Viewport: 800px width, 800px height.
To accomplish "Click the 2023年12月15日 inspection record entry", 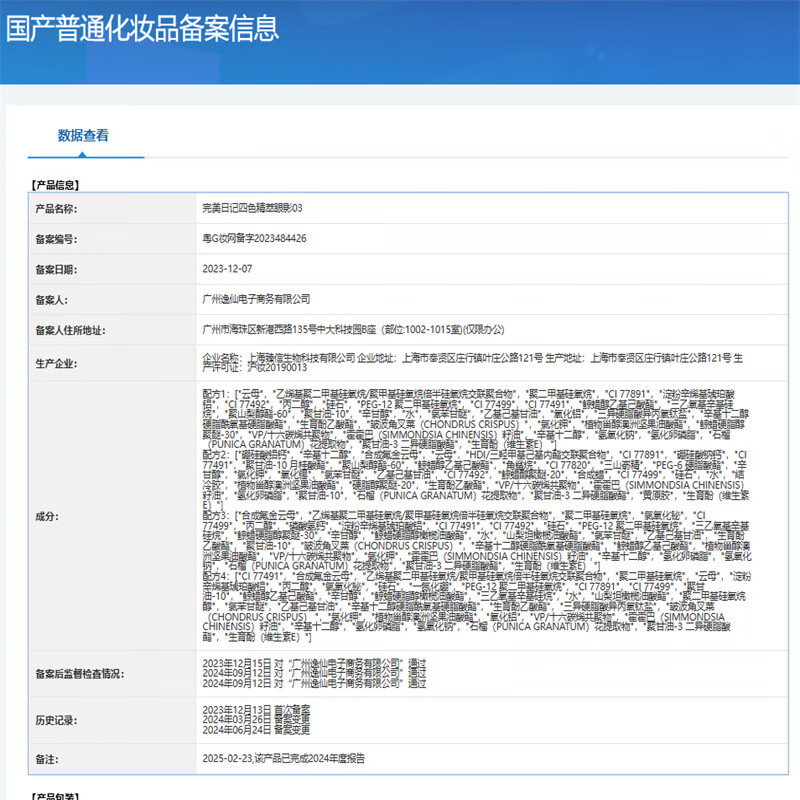I will click(x=314, y=662).
